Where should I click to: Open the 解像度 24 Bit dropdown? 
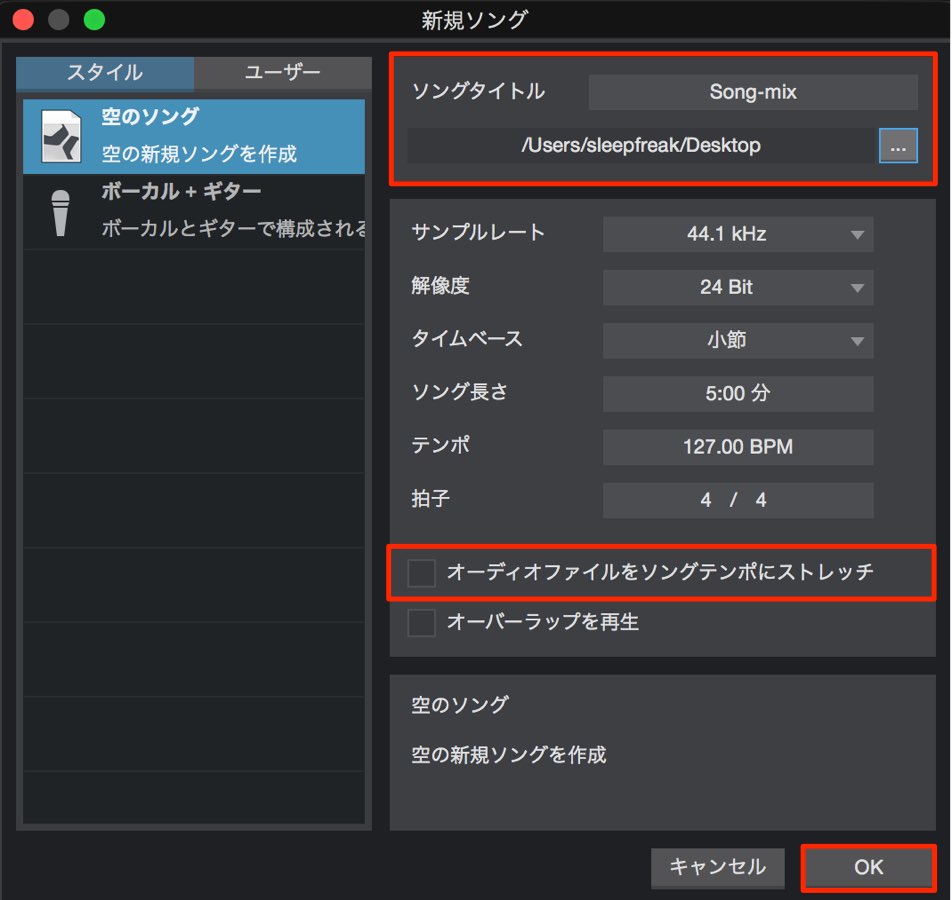(738, 287)
